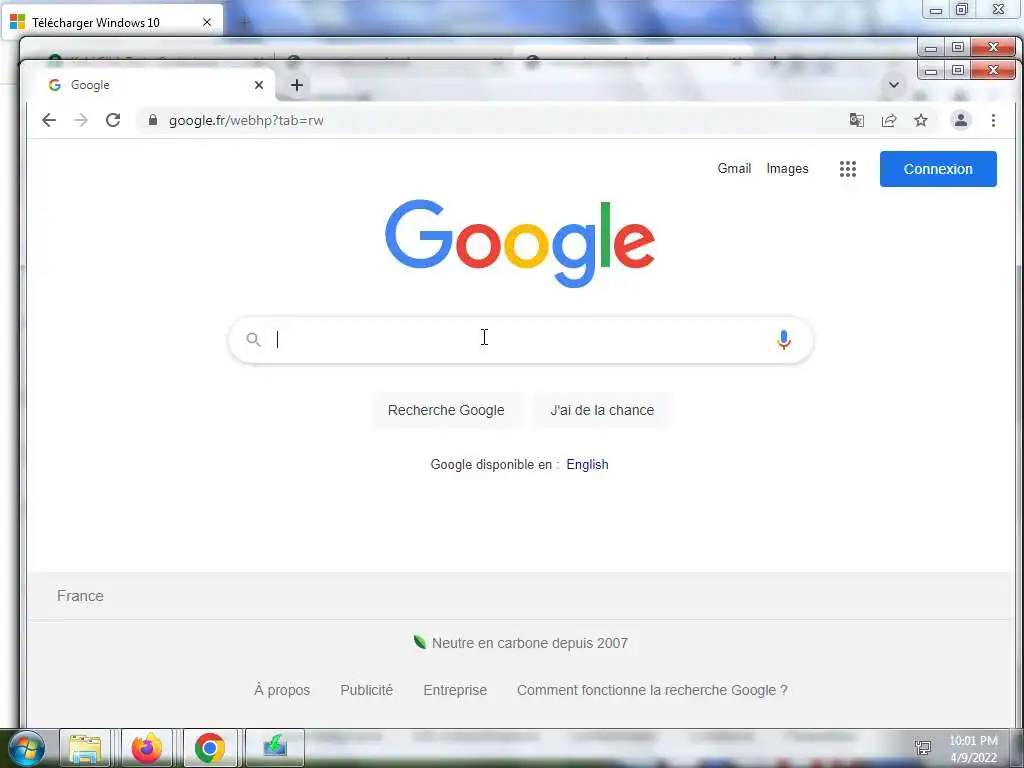View site info via the padlock icon
This screenshot has width=1024, height=768.
click(153, 120)
